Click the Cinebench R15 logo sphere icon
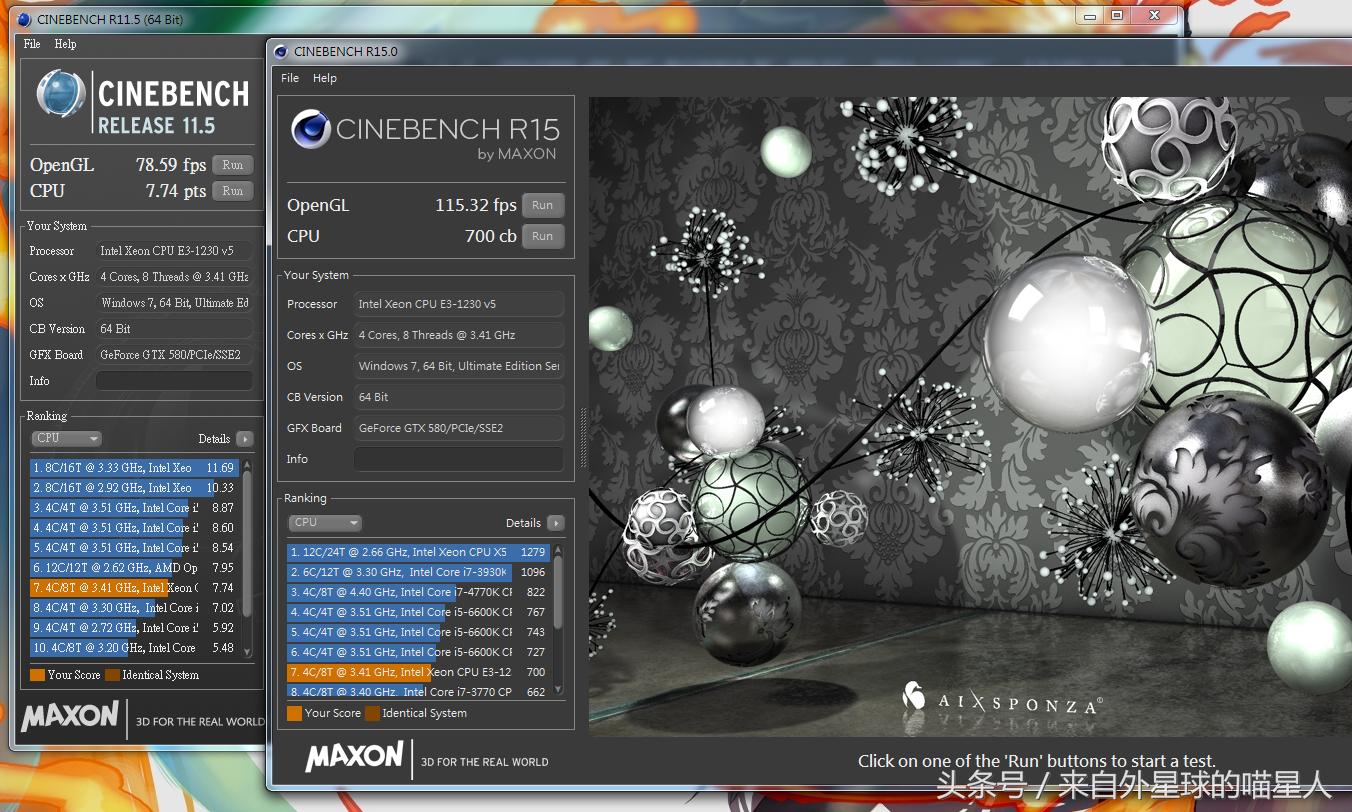Viewport: 1352px width, 812px height. point(311,130)
